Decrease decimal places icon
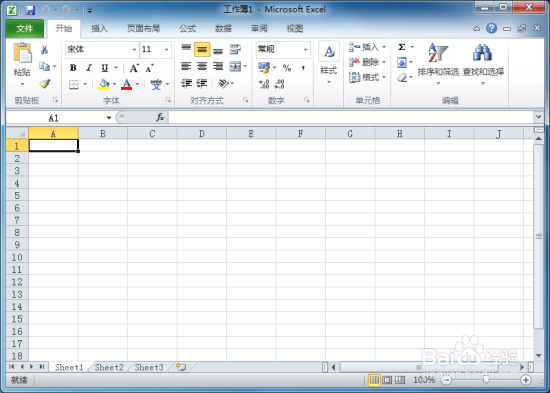550x393 pixels. (x=279, y=84)
